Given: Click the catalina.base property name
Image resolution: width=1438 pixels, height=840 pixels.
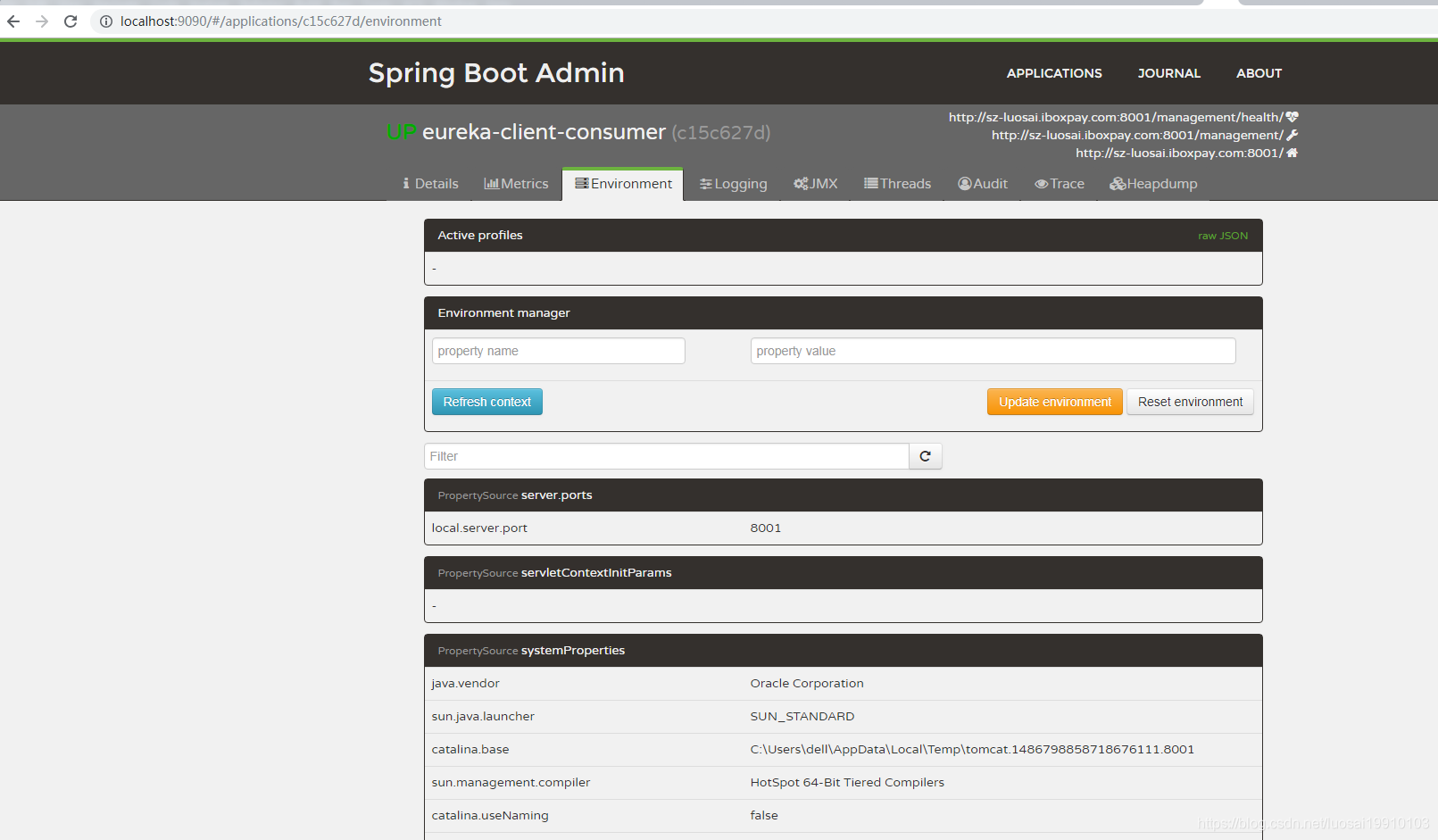Looking at the screenshot, I should (470, 749).
